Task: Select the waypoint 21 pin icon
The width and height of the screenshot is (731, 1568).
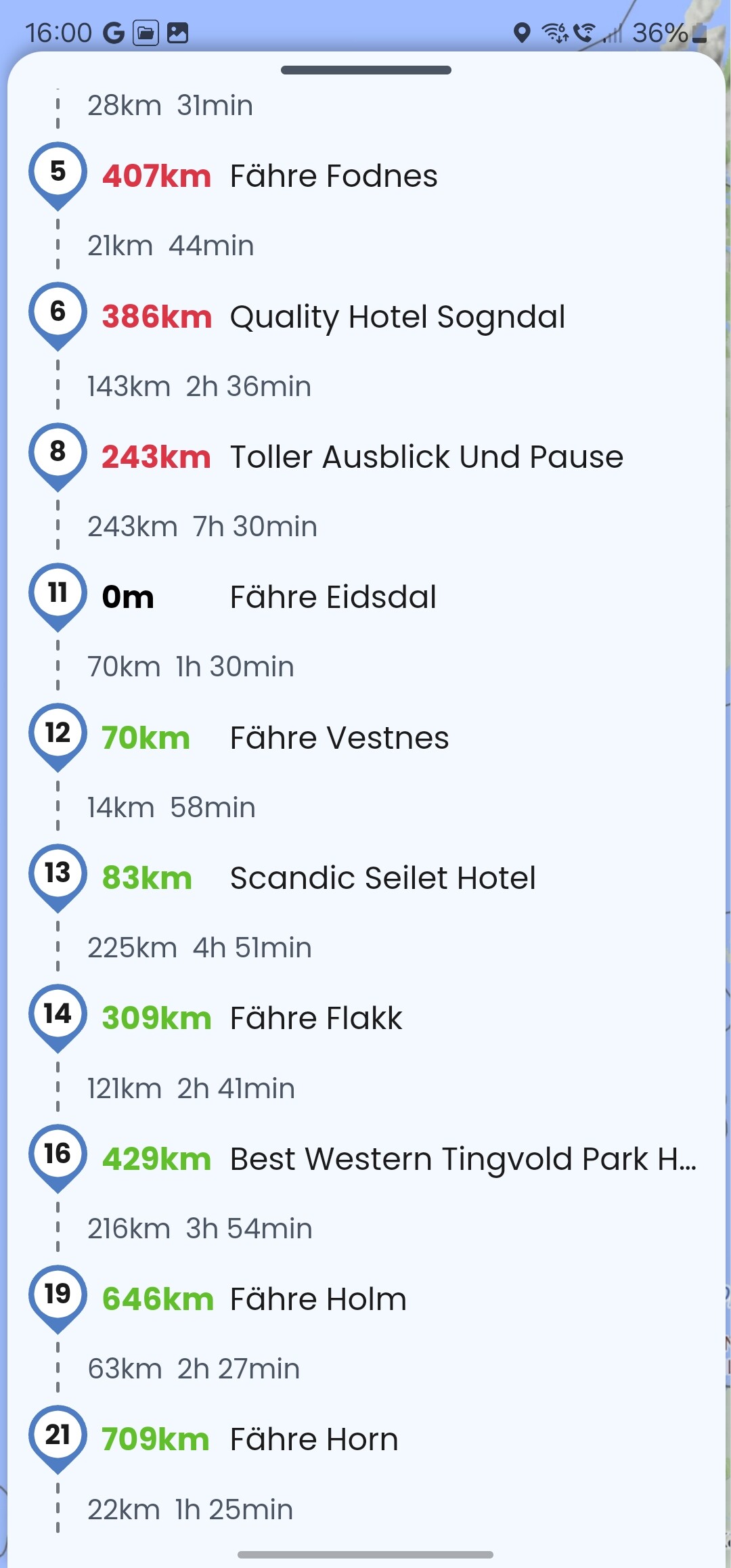Action: point(58,1437)
